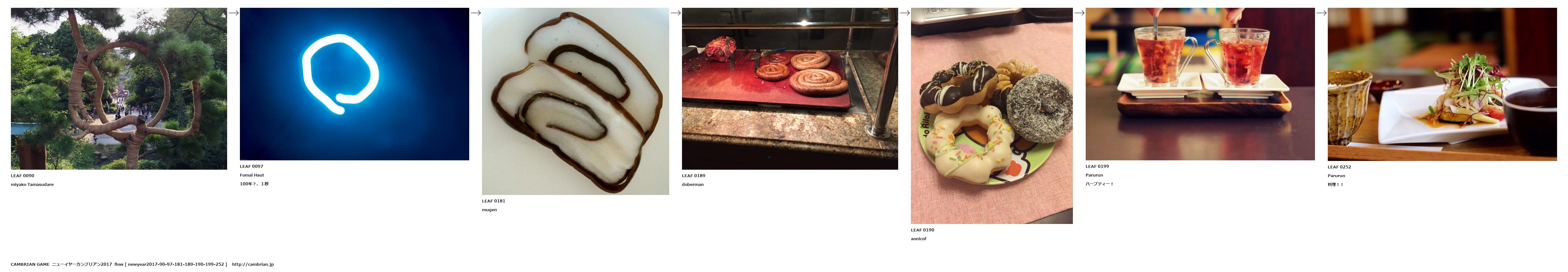The image size is (1568, 272).
Task: Open the coiled sausages on grill photo
Action: pos(790,88)
